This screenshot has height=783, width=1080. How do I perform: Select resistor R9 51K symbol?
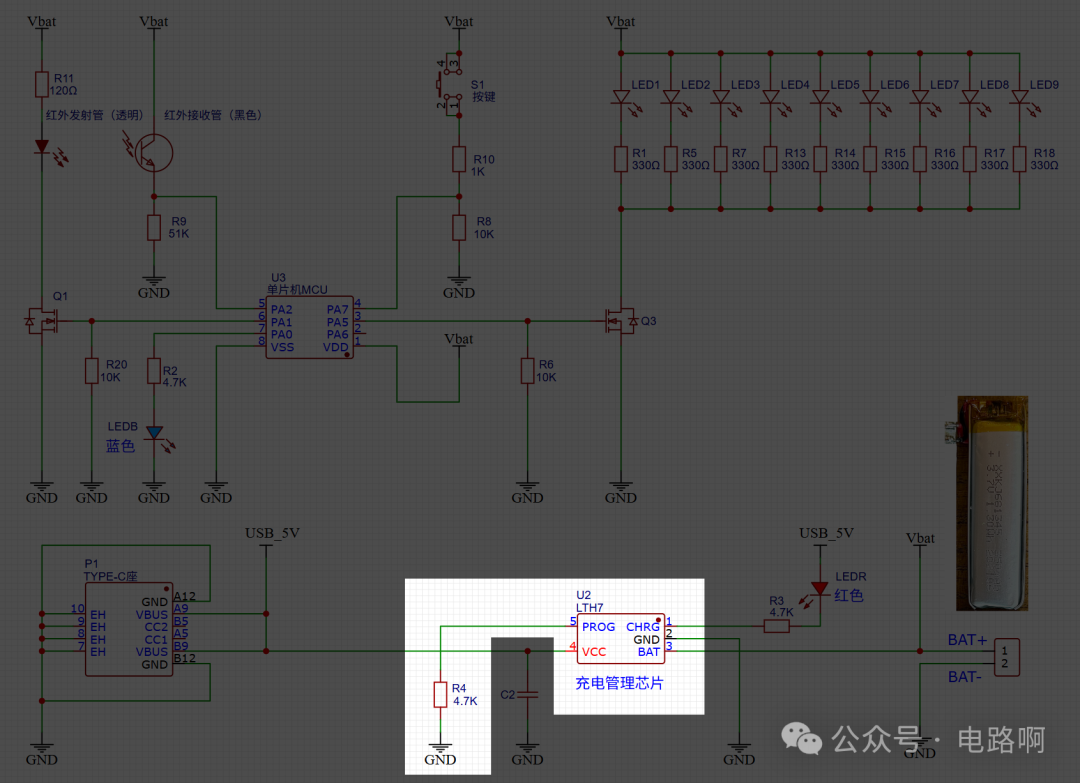pyautogui.click(x=154, y=227)
